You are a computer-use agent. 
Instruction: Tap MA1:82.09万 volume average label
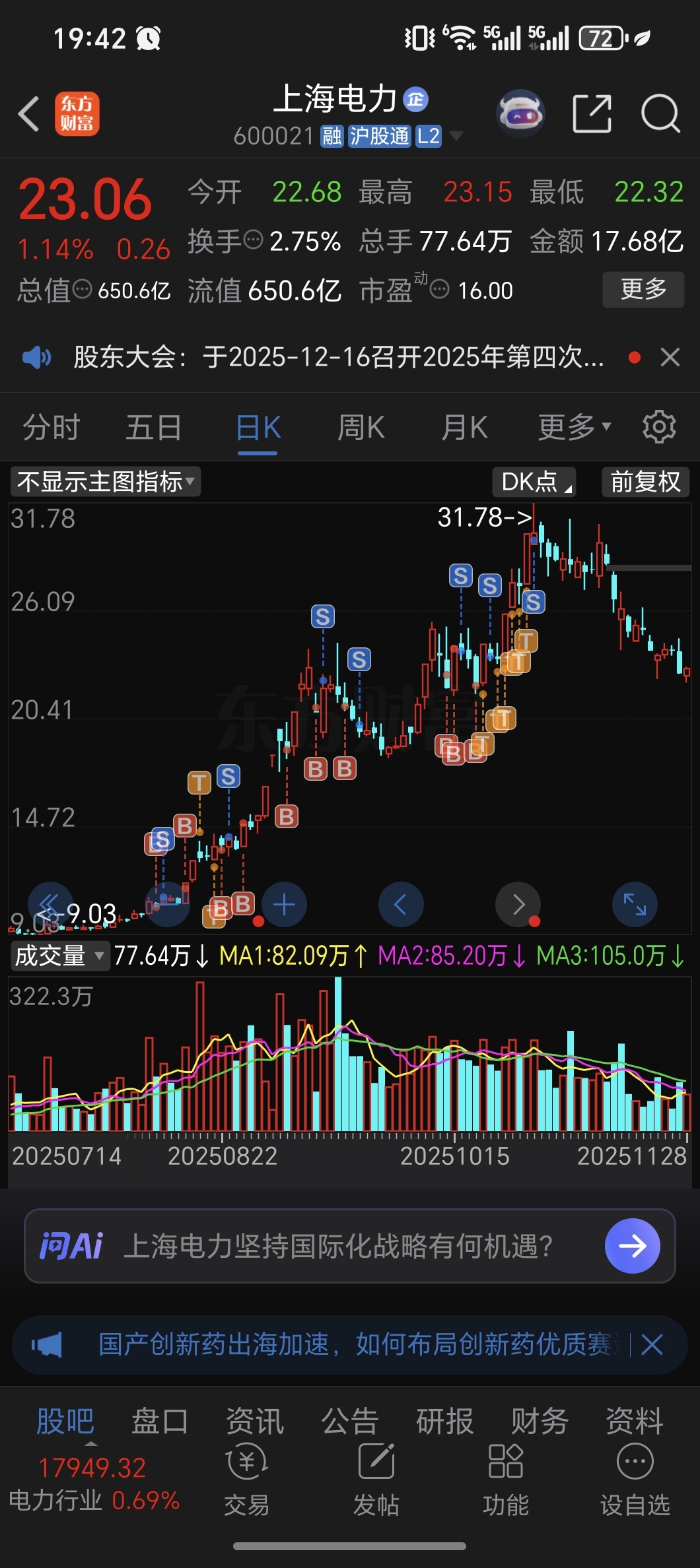pos(293,956)
